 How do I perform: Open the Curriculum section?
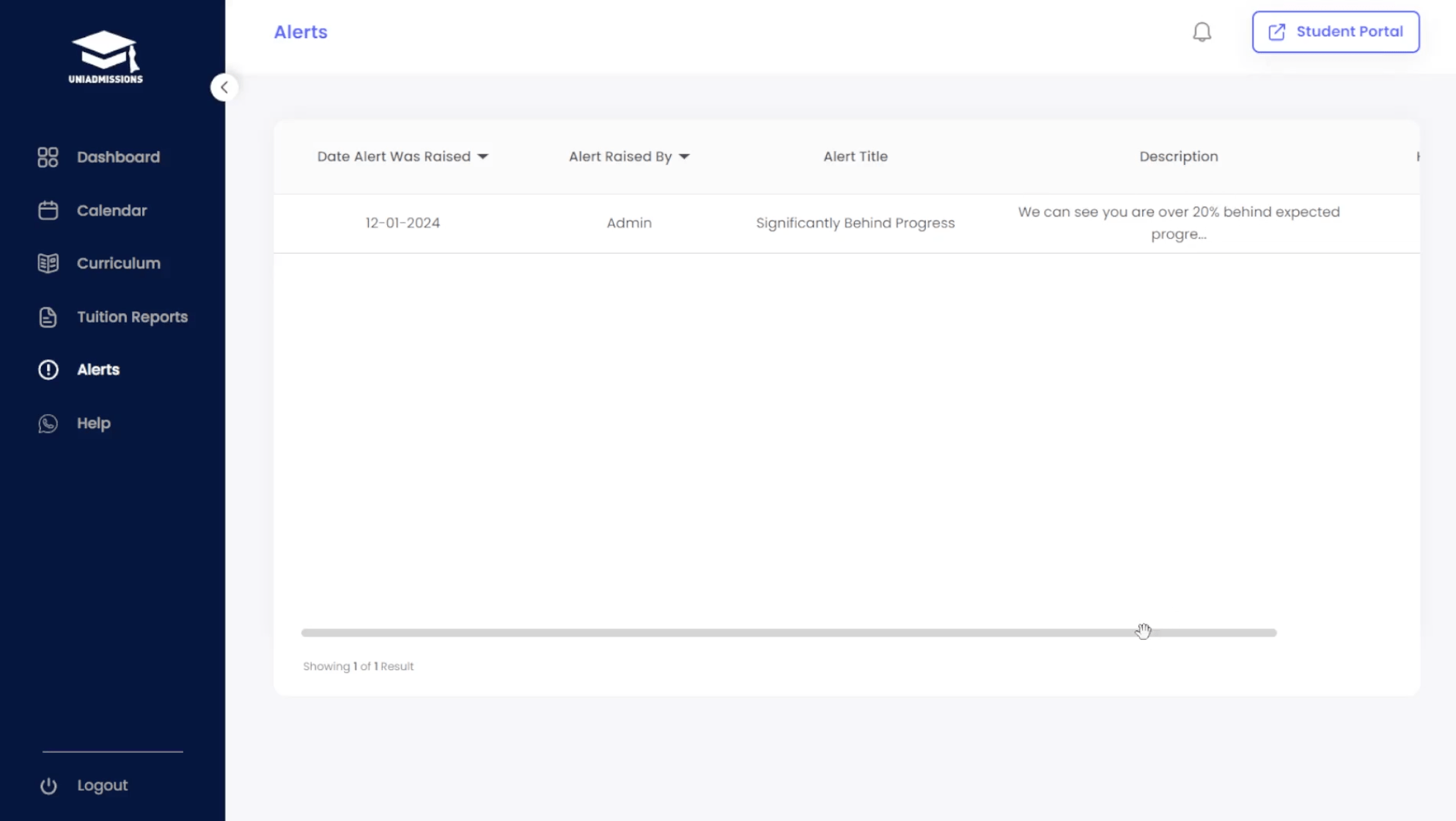(x=118, y=263)
